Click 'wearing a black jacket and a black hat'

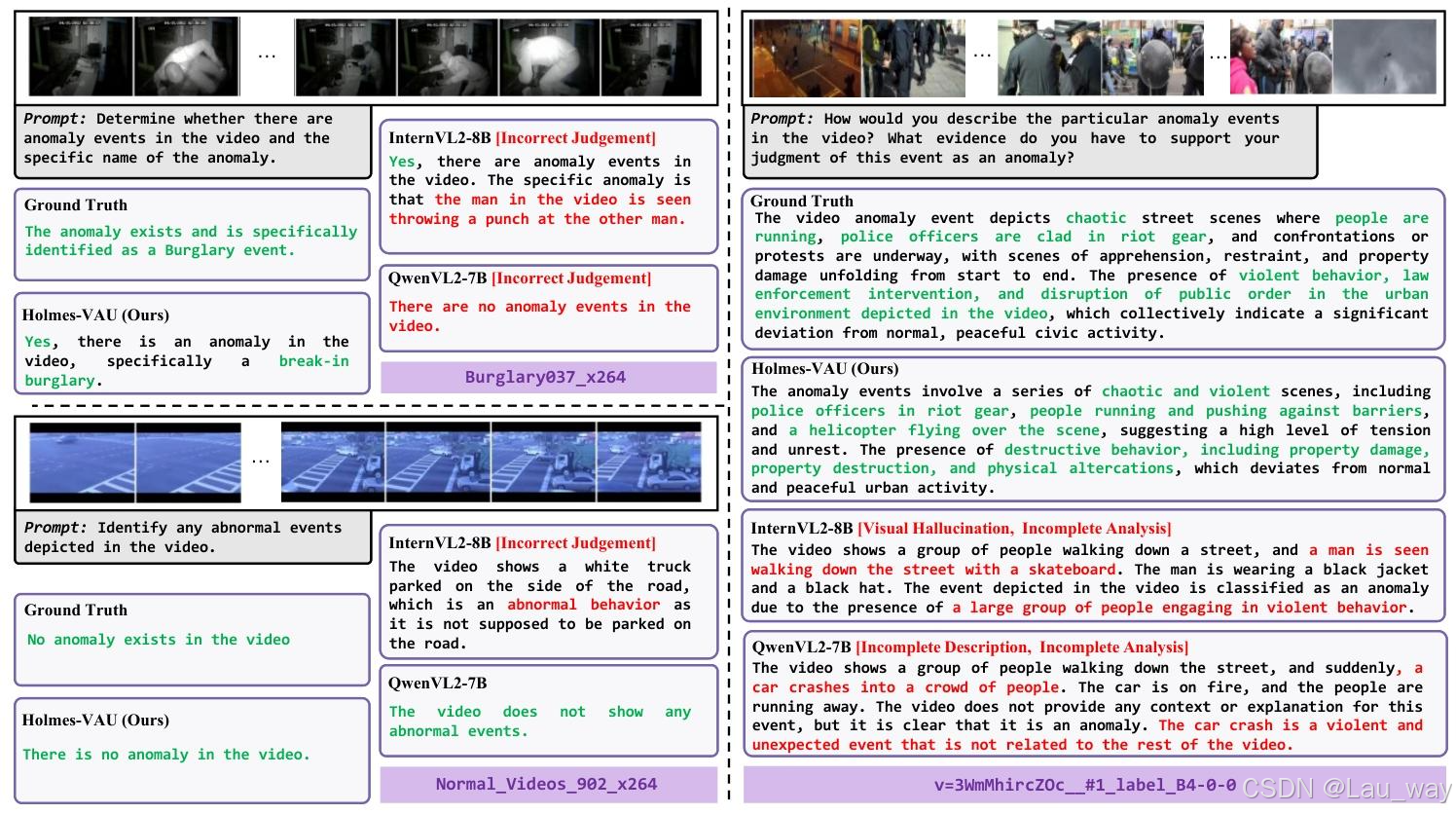click(x=1090, y=579)
